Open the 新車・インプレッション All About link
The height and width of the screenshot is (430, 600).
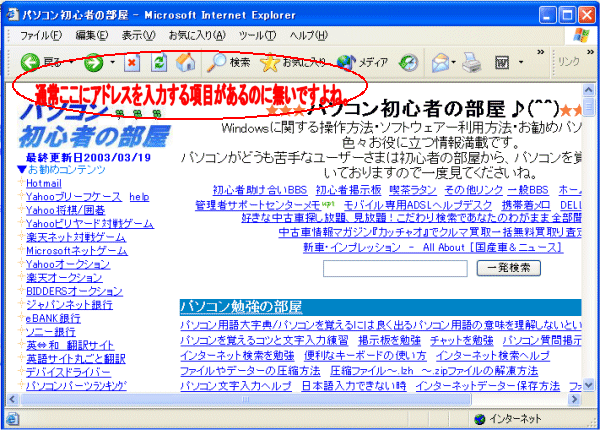tap(433, 248)
